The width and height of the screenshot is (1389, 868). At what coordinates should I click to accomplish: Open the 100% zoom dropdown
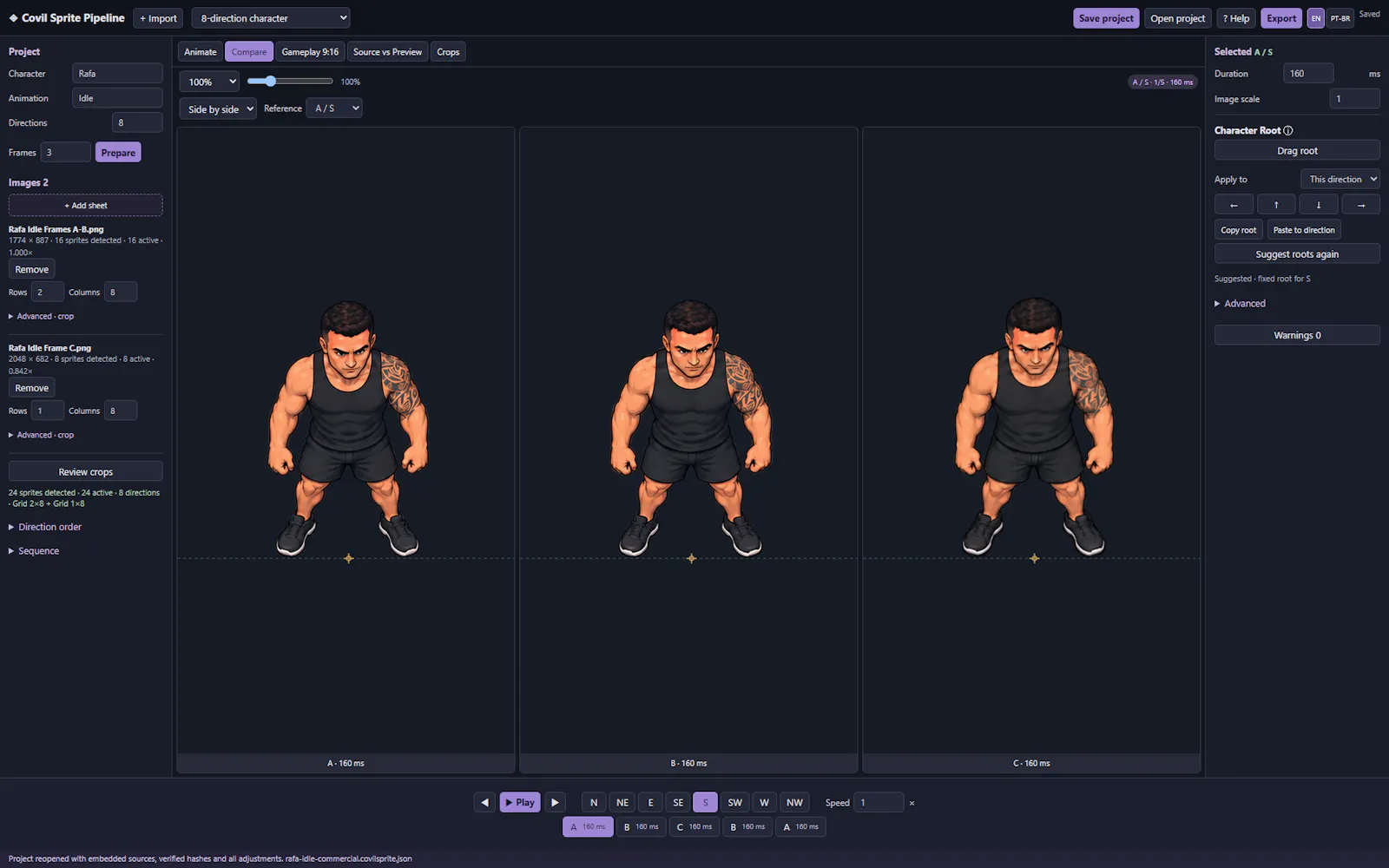click(209, 82)
